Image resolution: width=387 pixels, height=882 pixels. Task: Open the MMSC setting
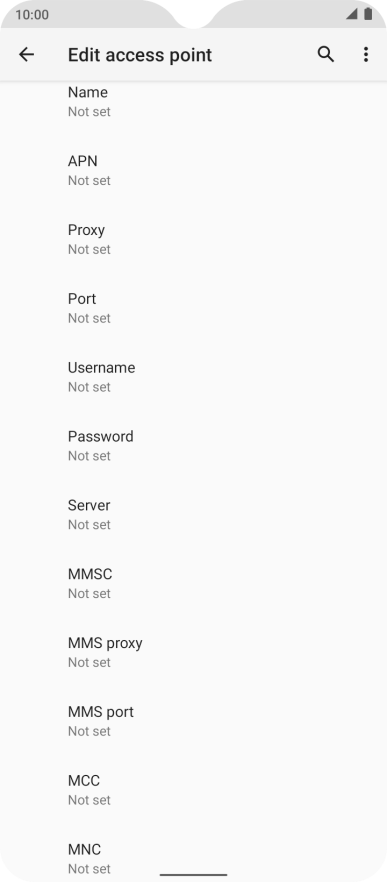194,583
